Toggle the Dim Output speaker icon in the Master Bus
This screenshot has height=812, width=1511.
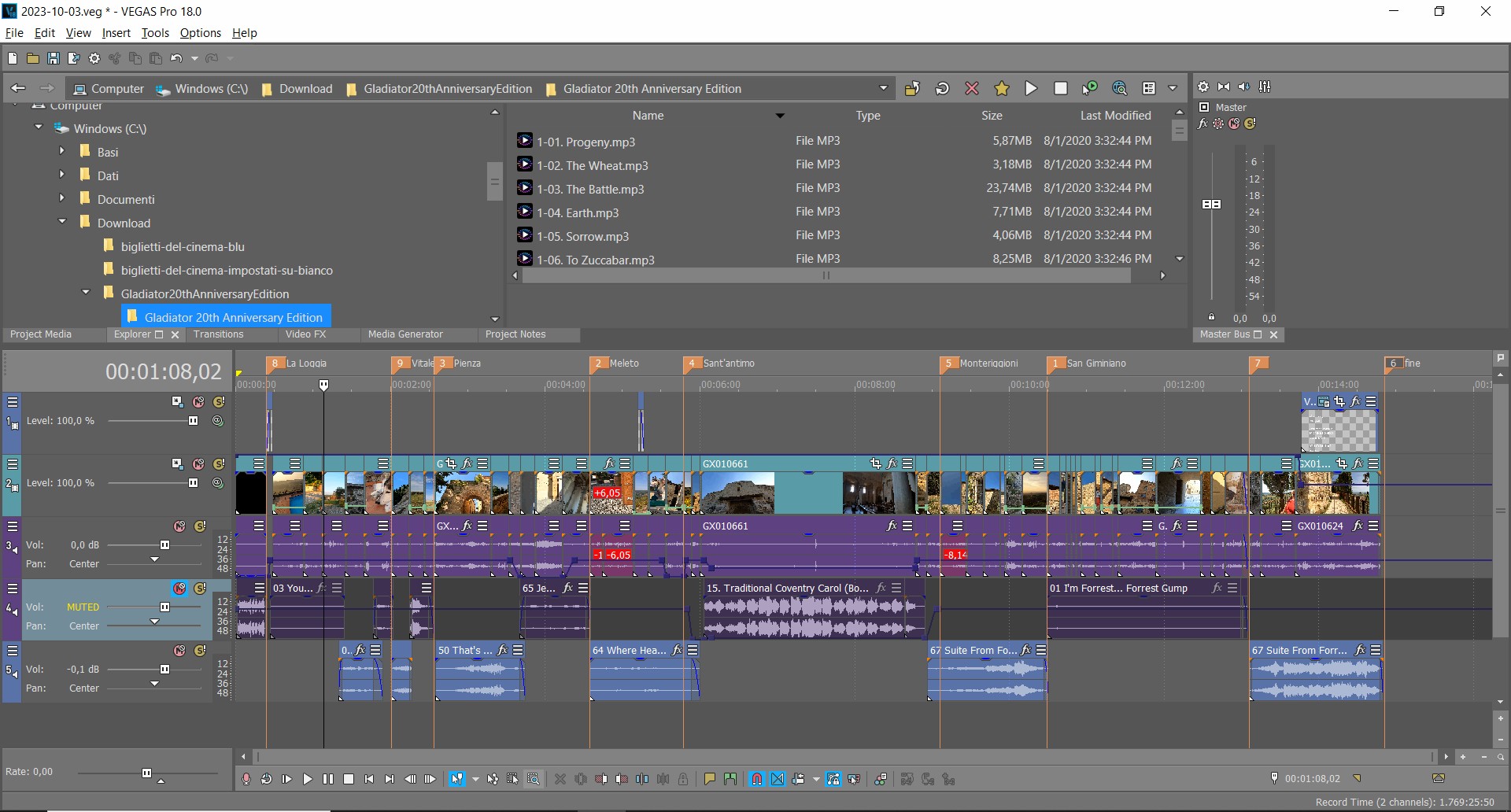click(x=1244, y=87)
